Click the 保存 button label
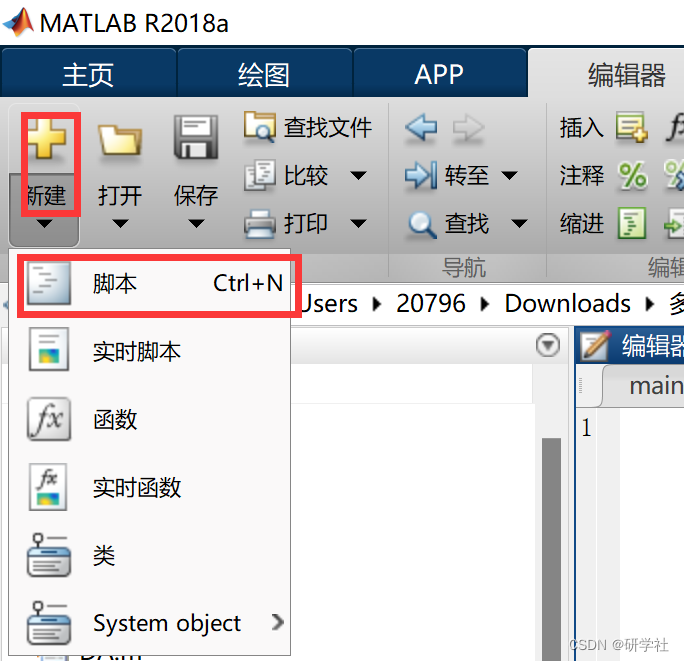This screenshot has width=684, height=661. [196, 195]
